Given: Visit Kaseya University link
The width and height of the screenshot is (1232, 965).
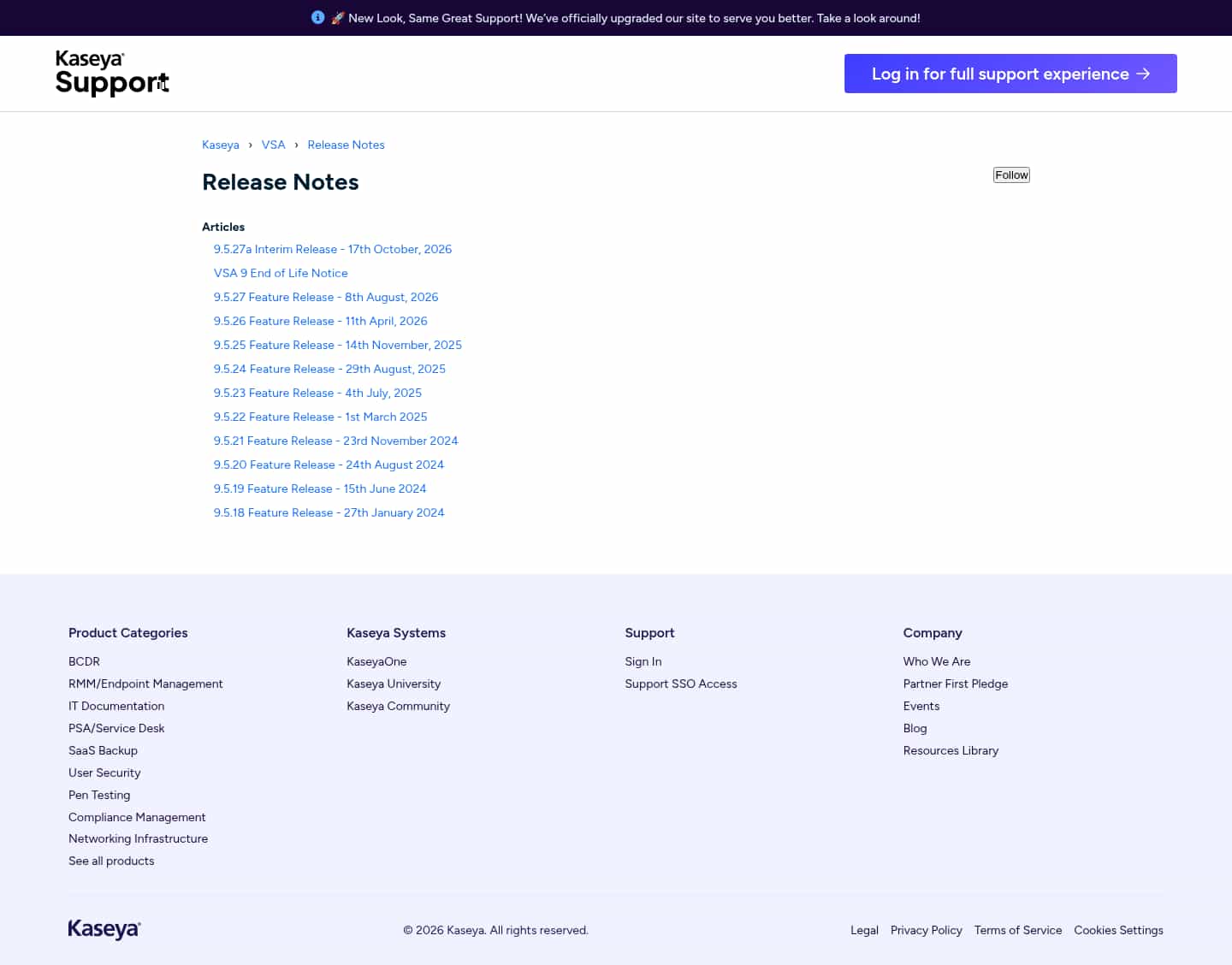Looking at the screenshot, I should 394,684.
